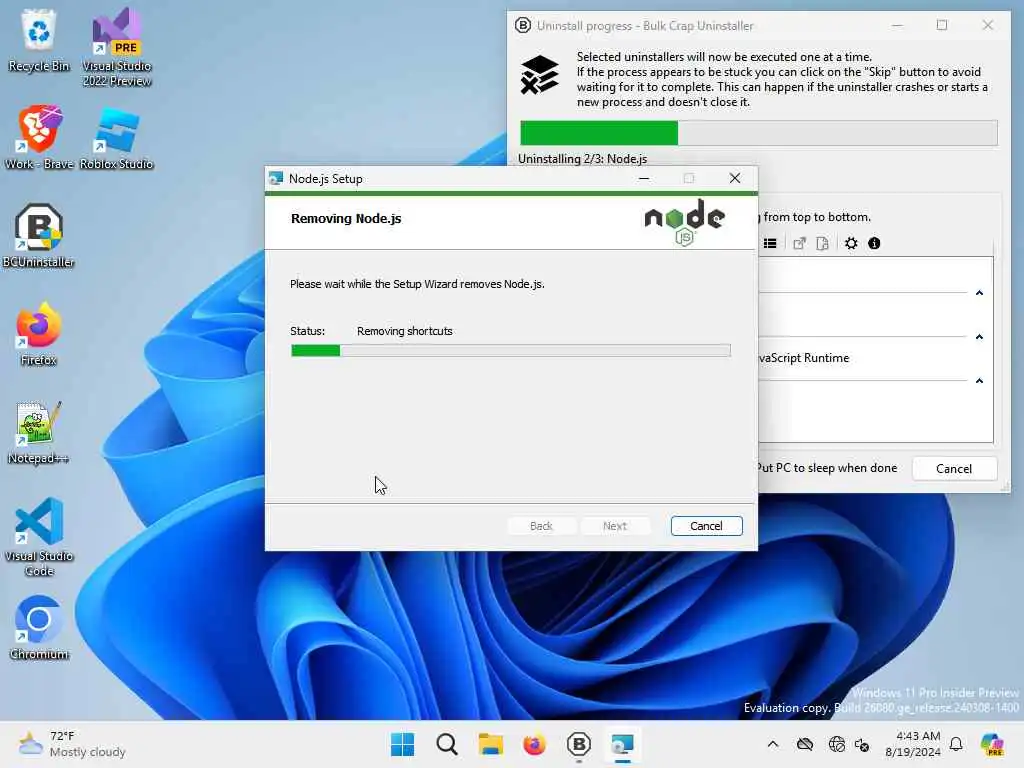Screen dimensions: 1024x768
Task: Select the Work - Brave desktop shortcut
Action: coord(39,138)
